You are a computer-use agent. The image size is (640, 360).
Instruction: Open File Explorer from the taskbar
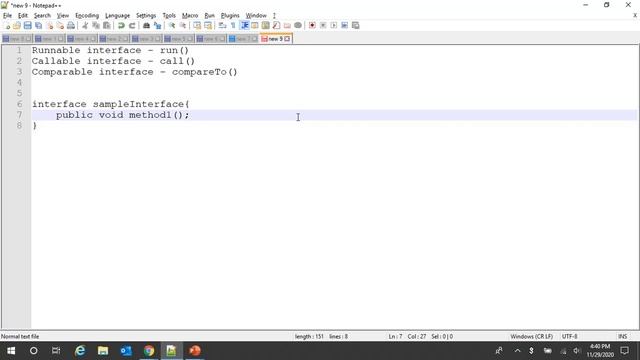(x=103, y=351)
